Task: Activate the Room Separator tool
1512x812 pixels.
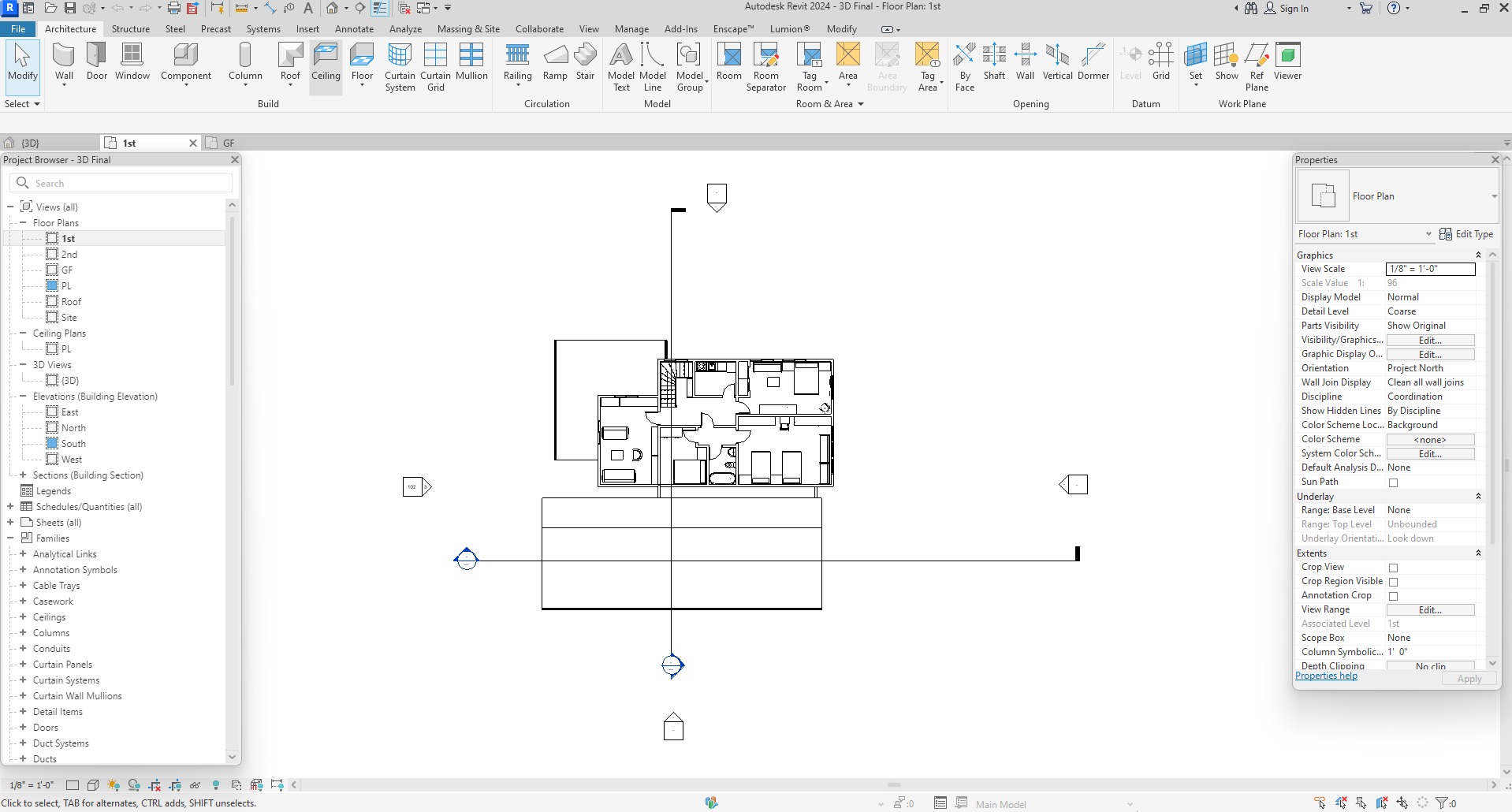Action: coord(766,67)
